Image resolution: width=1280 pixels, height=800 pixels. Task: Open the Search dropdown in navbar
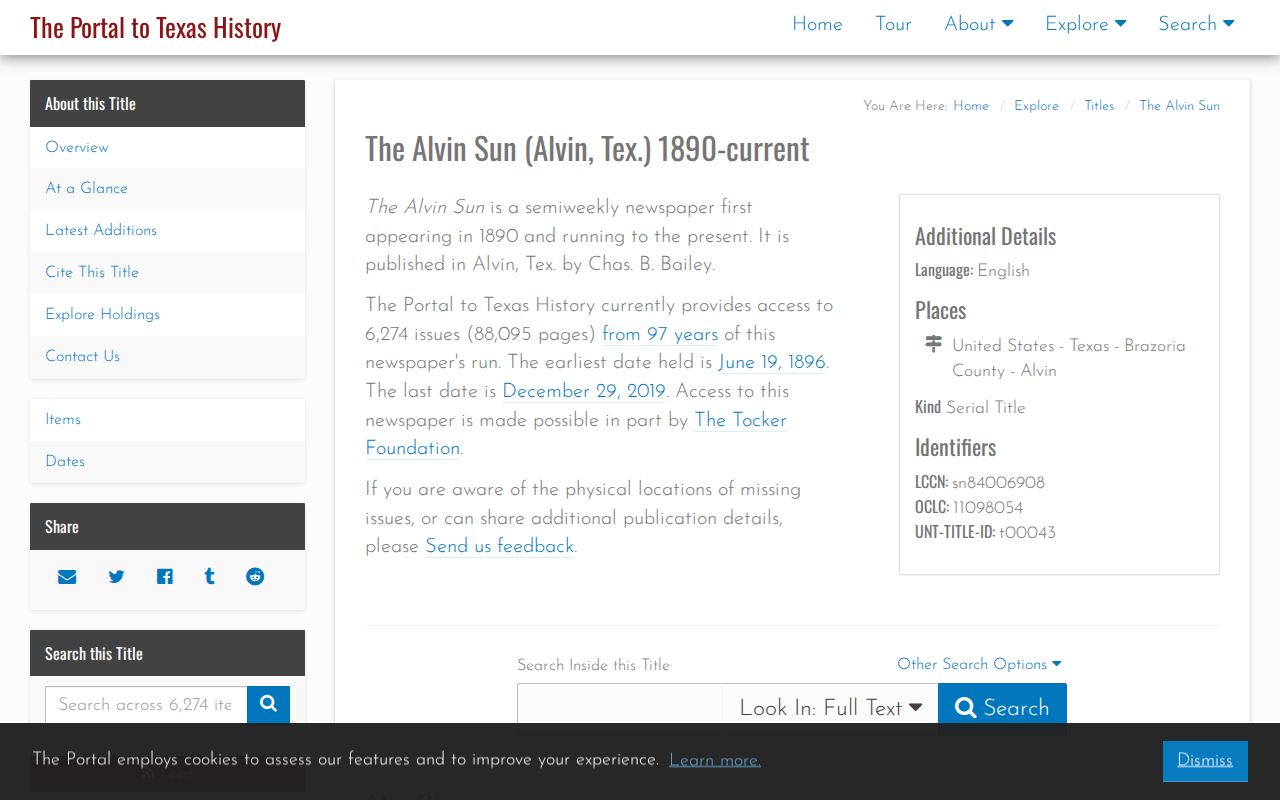(1196, 24)
